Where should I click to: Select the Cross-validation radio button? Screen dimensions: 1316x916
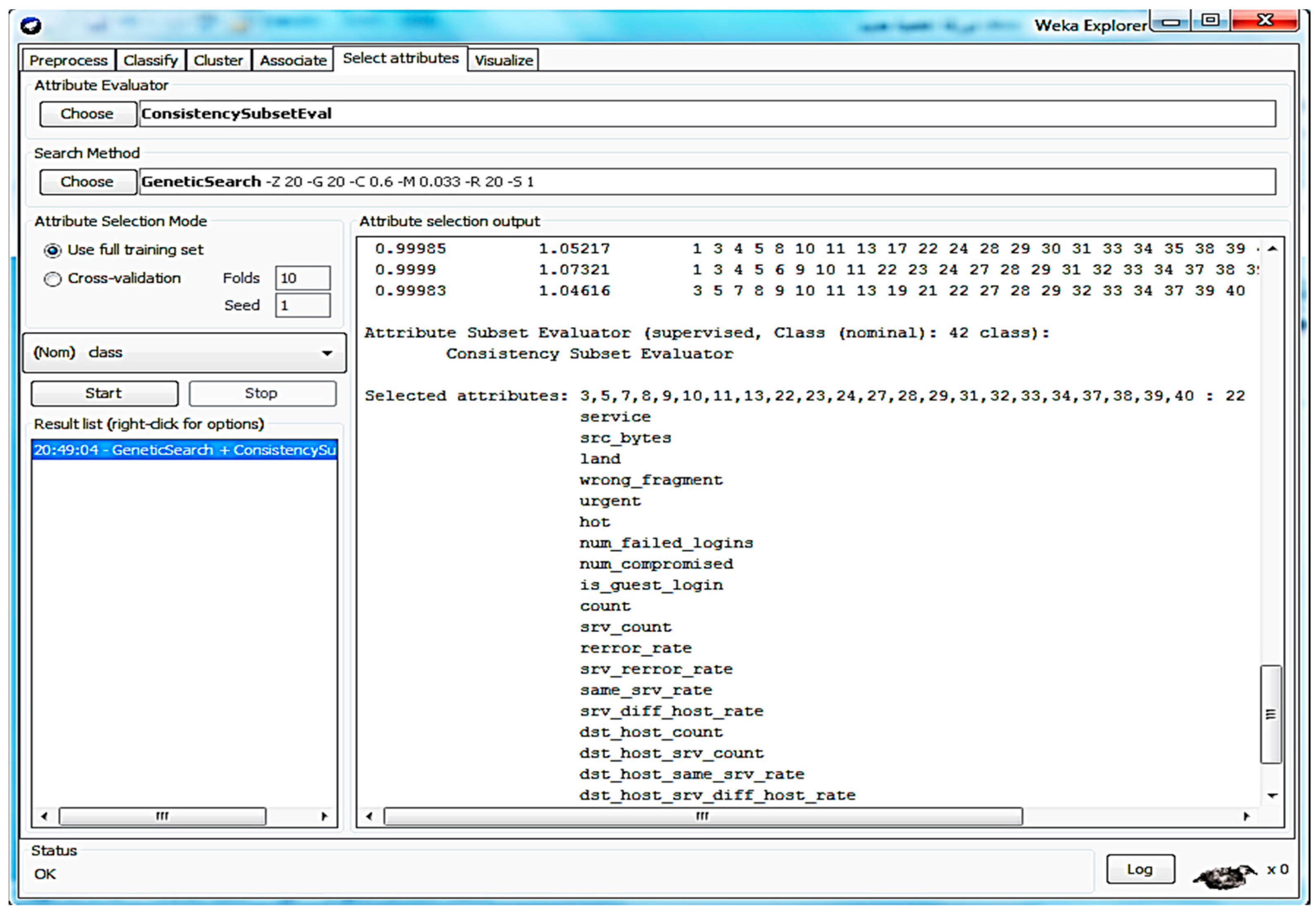coord(53,279)
